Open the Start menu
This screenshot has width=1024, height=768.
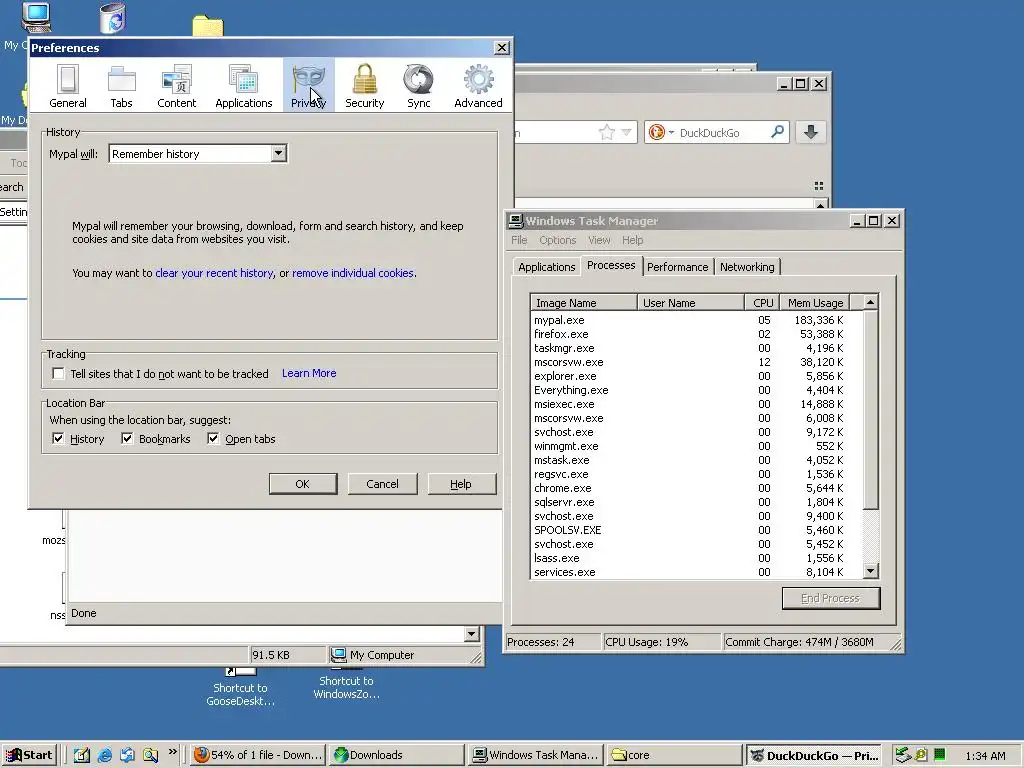coord(29,755)
